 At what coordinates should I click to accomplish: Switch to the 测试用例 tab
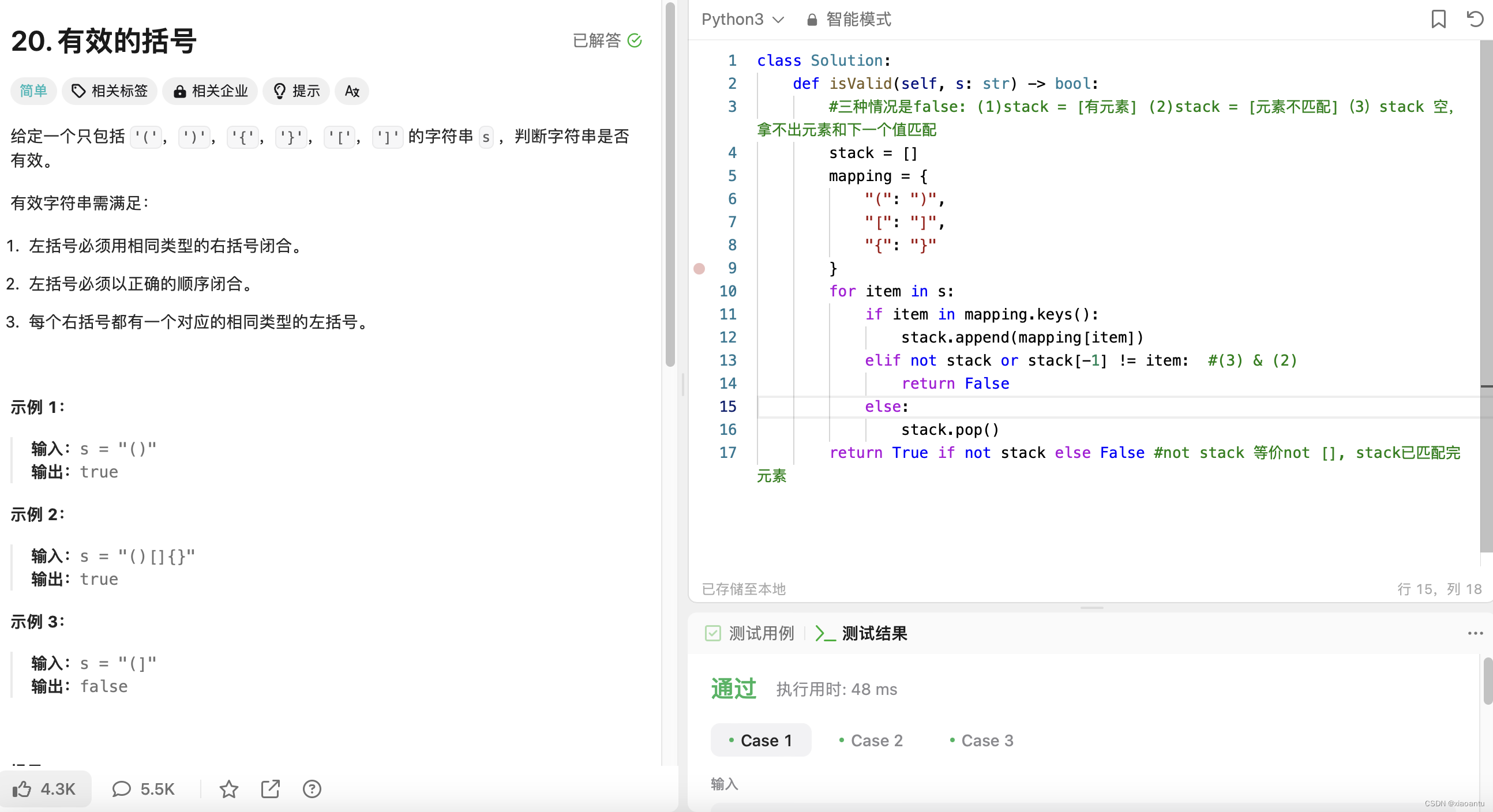pyautogui.click(x=749, y=633)
